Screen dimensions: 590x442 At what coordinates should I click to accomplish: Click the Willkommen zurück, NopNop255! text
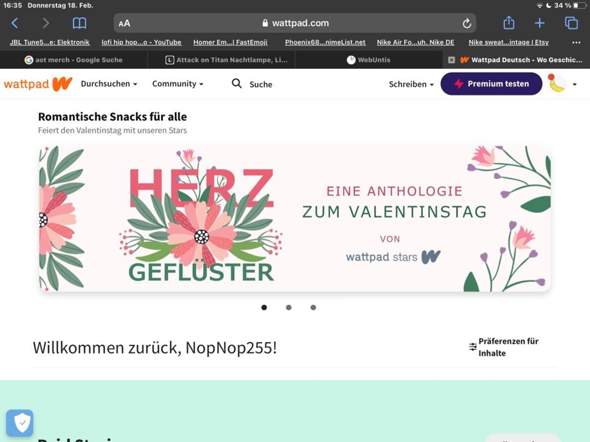[x=155, y=348]
